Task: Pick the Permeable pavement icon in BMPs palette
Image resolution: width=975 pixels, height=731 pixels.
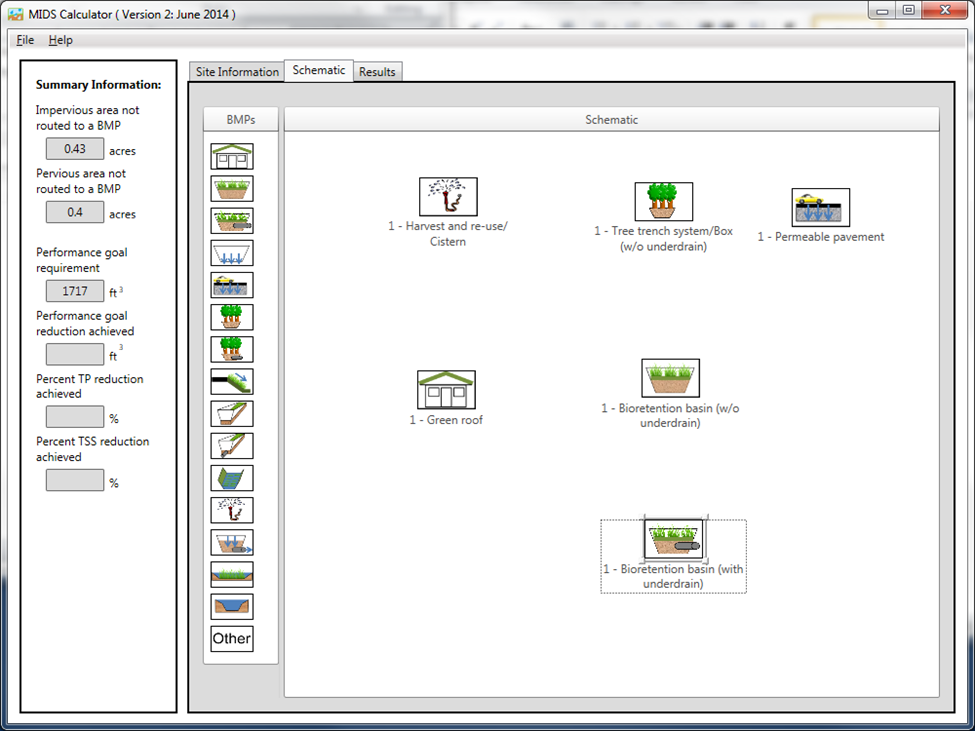Action: pyautogui.click(x=231, y=285)
